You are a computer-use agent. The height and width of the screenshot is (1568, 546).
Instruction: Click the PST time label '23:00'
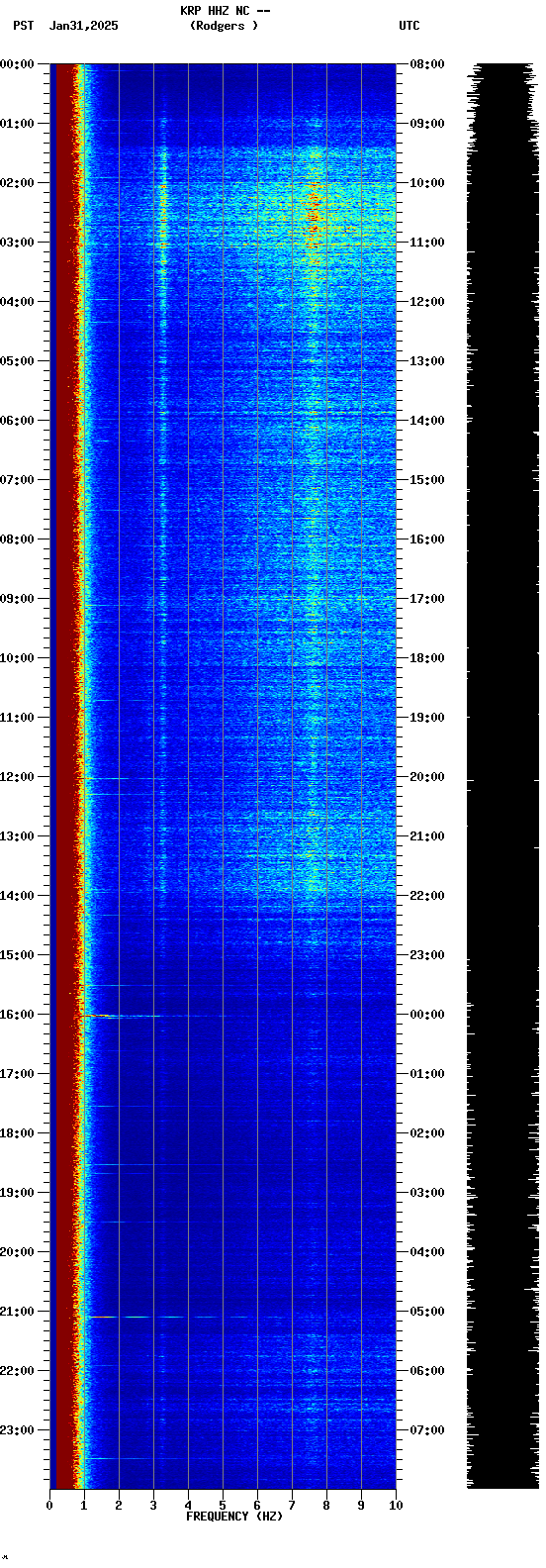coord(17,1430)
